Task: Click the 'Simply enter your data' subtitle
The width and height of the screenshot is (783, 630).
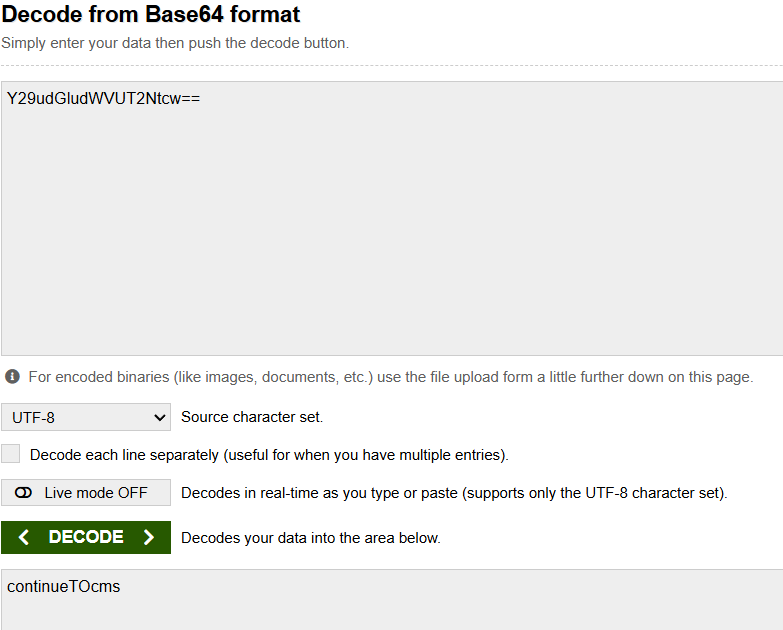Action: [x=175, y=44]
